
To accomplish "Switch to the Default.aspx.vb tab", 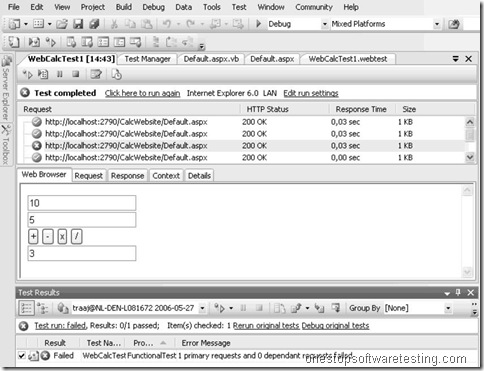I will pos(211,59).
